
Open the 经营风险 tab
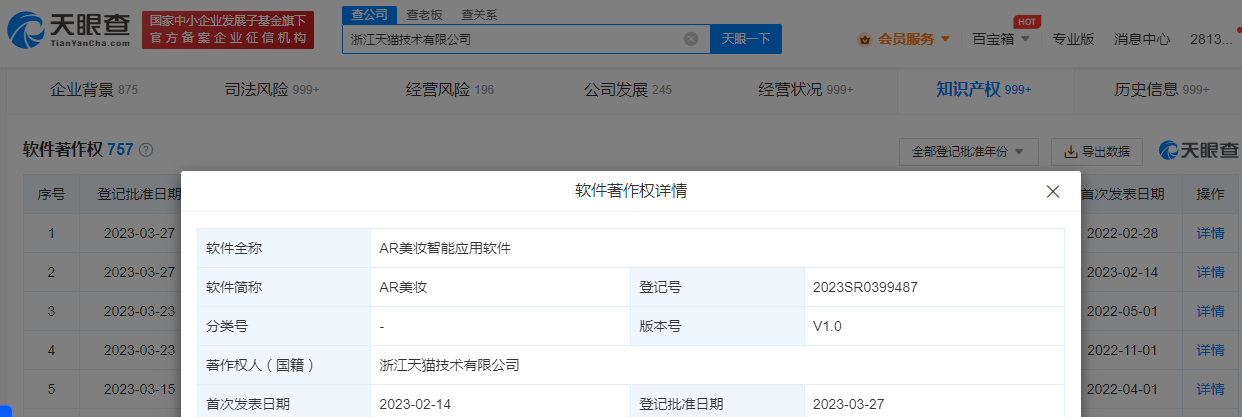(x=450, y=90)
